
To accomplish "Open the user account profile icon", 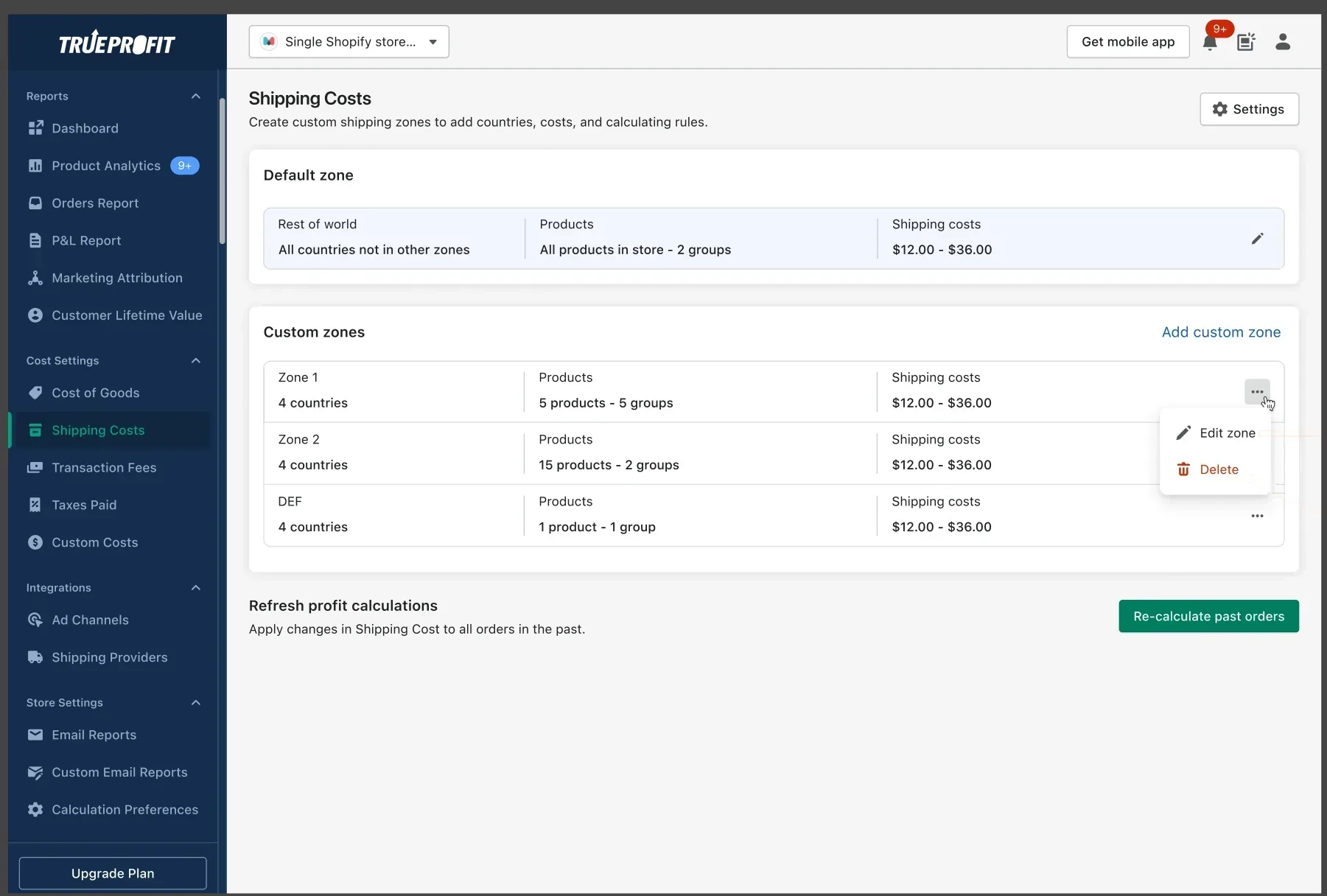I will coord(1283,42).
